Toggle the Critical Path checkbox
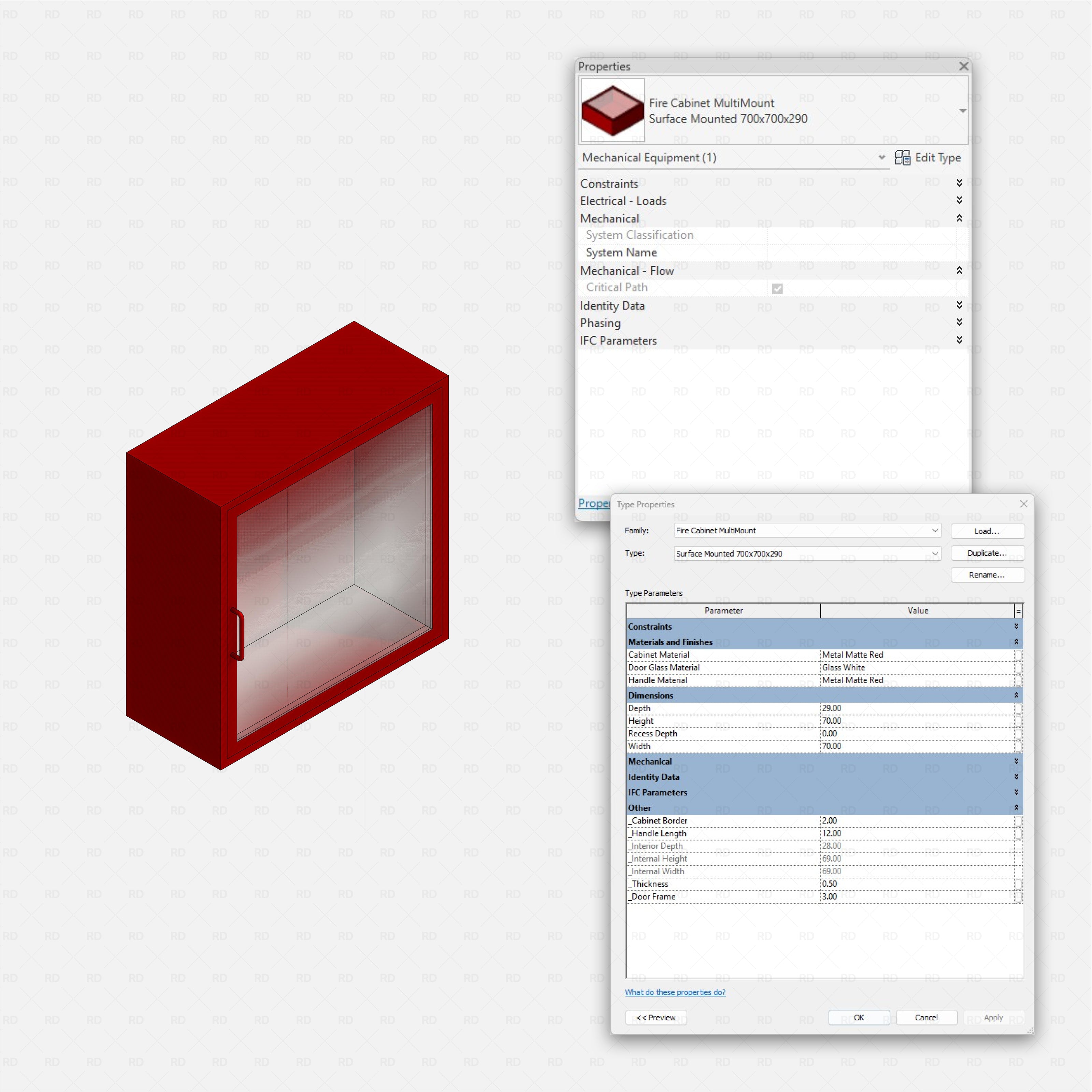Viewport: 1092px width, 1092px height. (x=777, y=289)
